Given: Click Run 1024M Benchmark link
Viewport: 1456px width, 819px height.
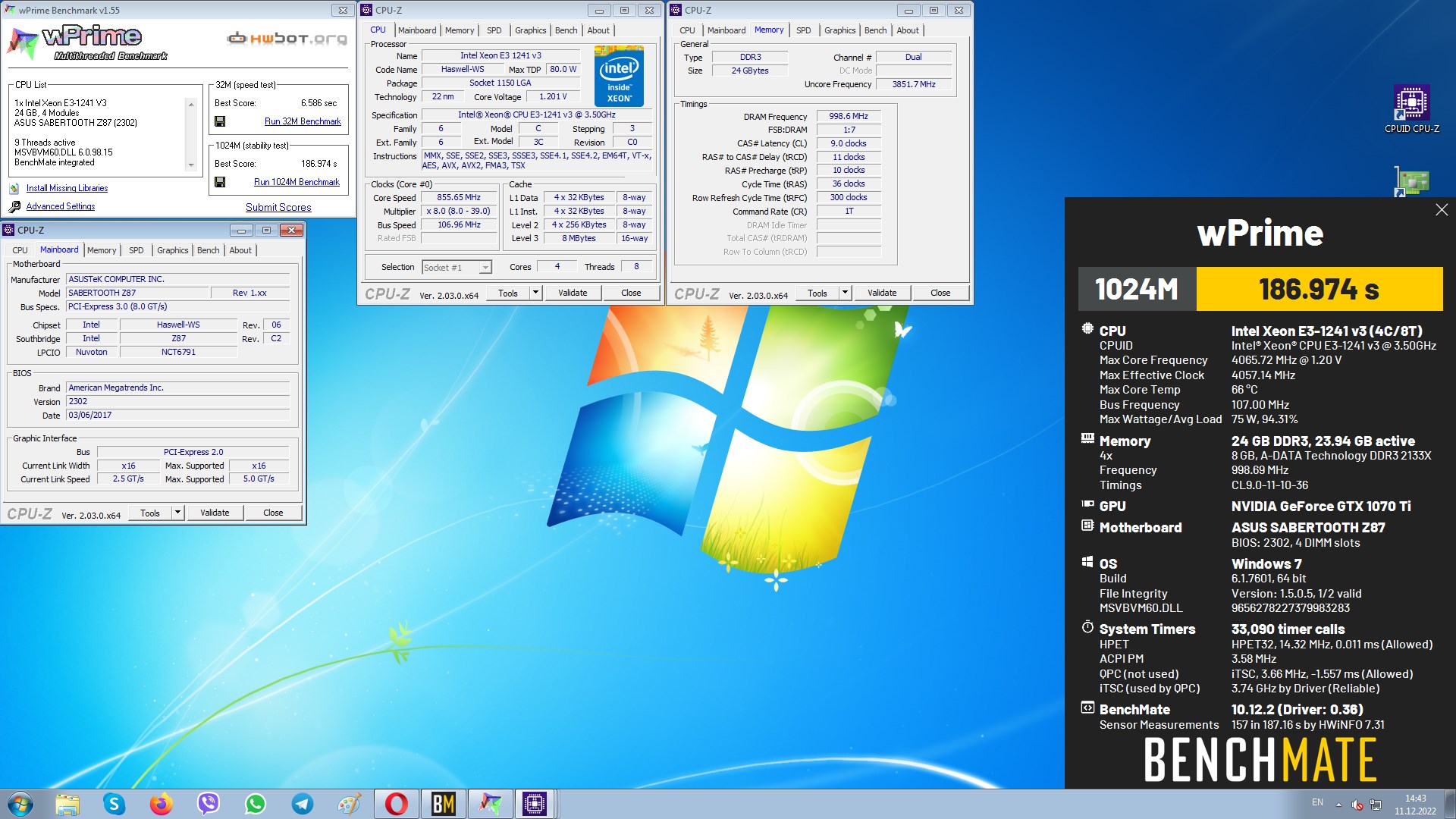Looking at the screenshot, I should [x=297, y=182].
